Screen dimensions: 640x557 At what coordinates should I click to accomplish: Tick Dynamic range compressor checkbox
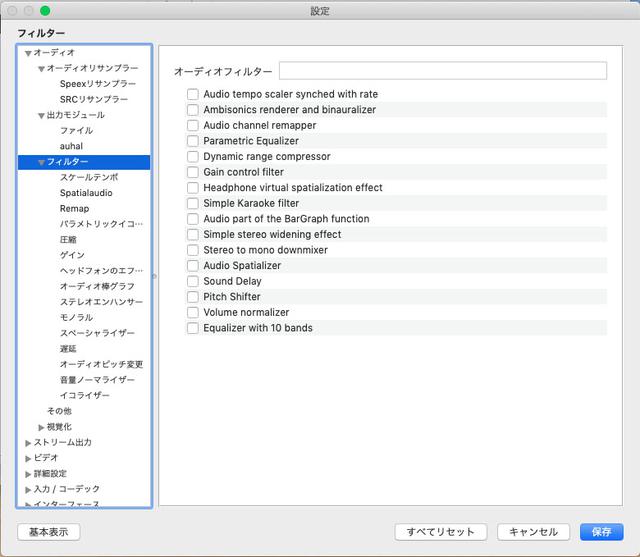tap(193, 156)
